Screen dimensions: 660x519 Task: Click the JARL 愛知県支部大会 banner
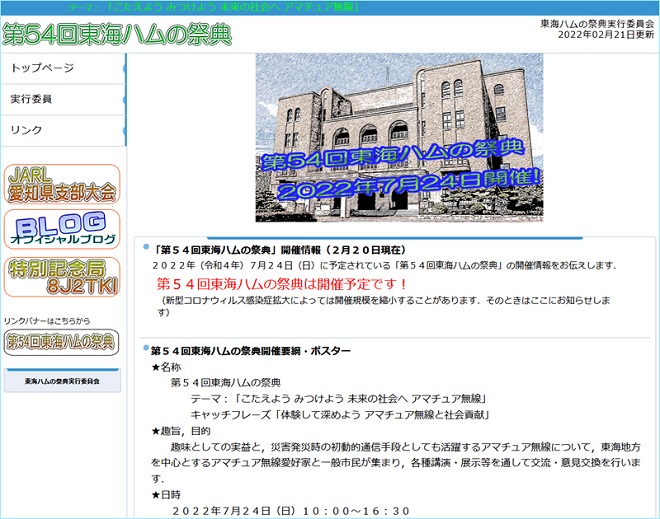pyautogui.click(x=62, y=184)
